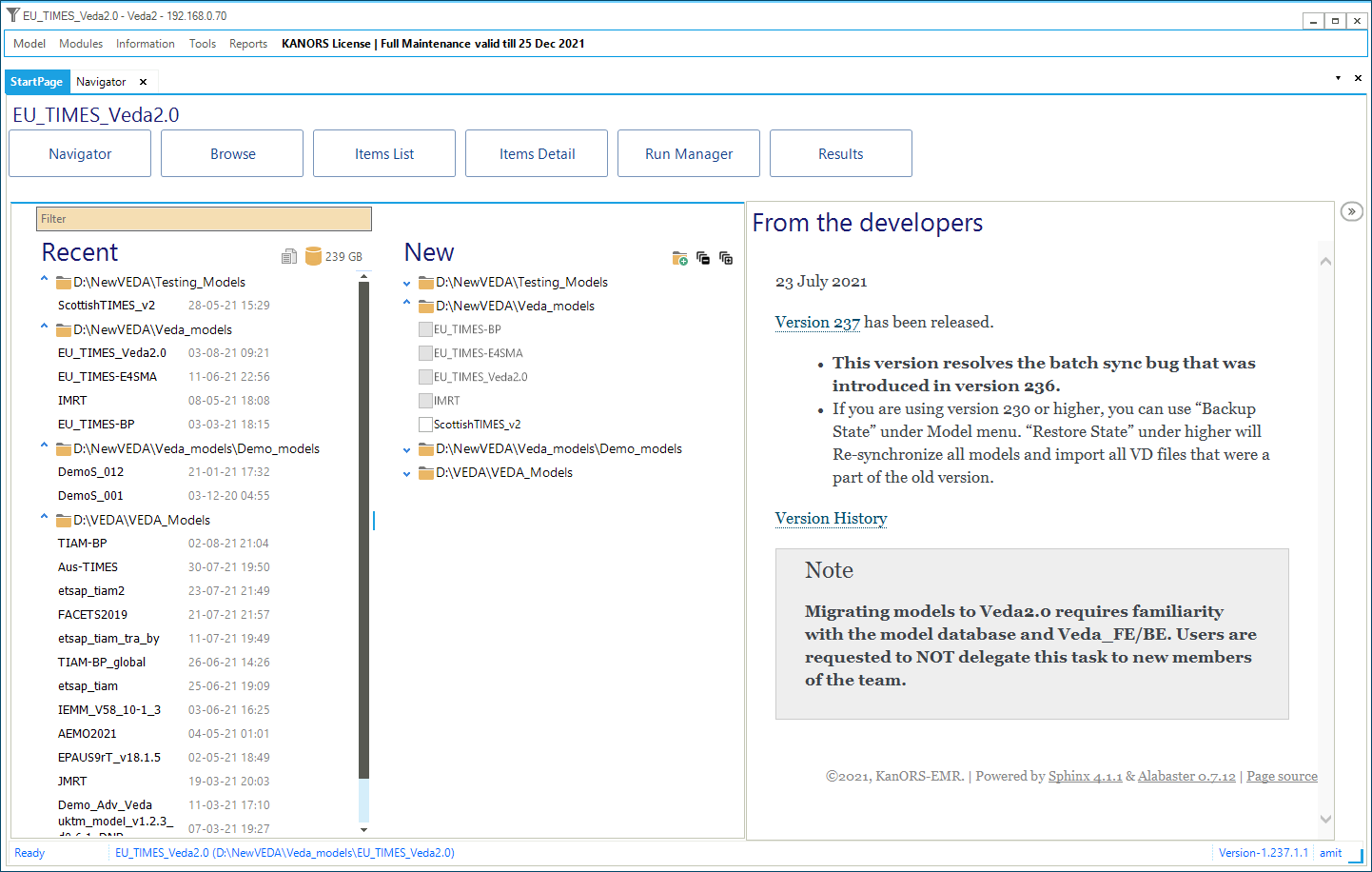Open the Items List button
The width and height of the screenshot is (1372, 872).
(384, 153)
